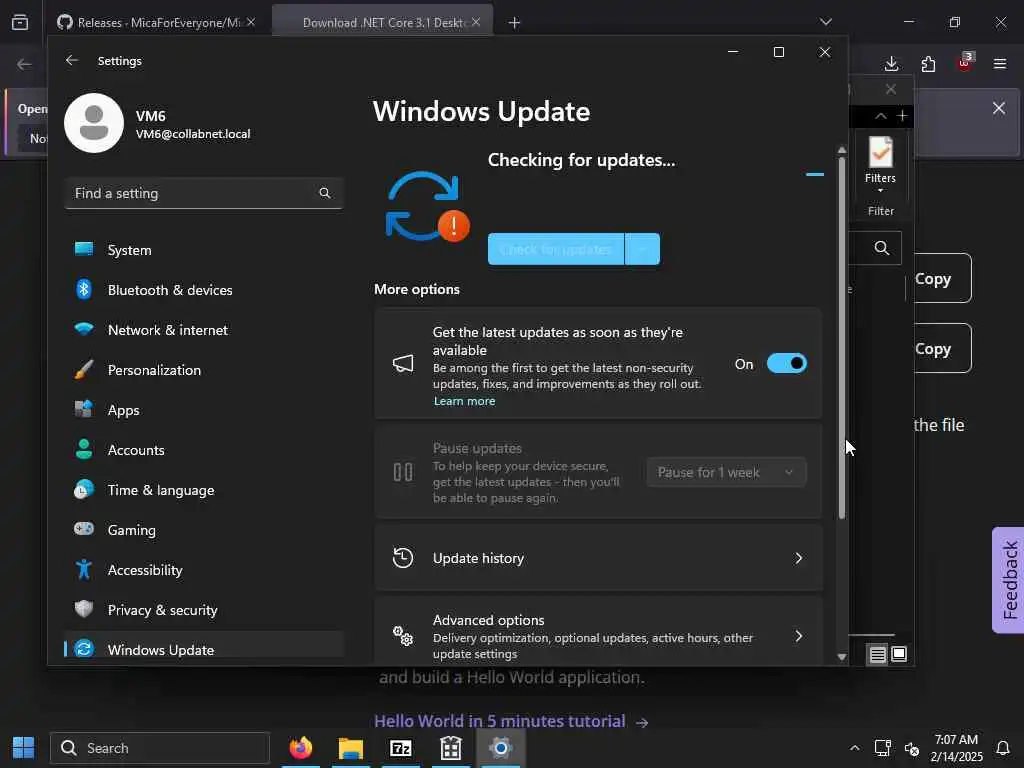Click the taskbar Search box
This screenshot has width=1024, height=768.
click(160, 748)
